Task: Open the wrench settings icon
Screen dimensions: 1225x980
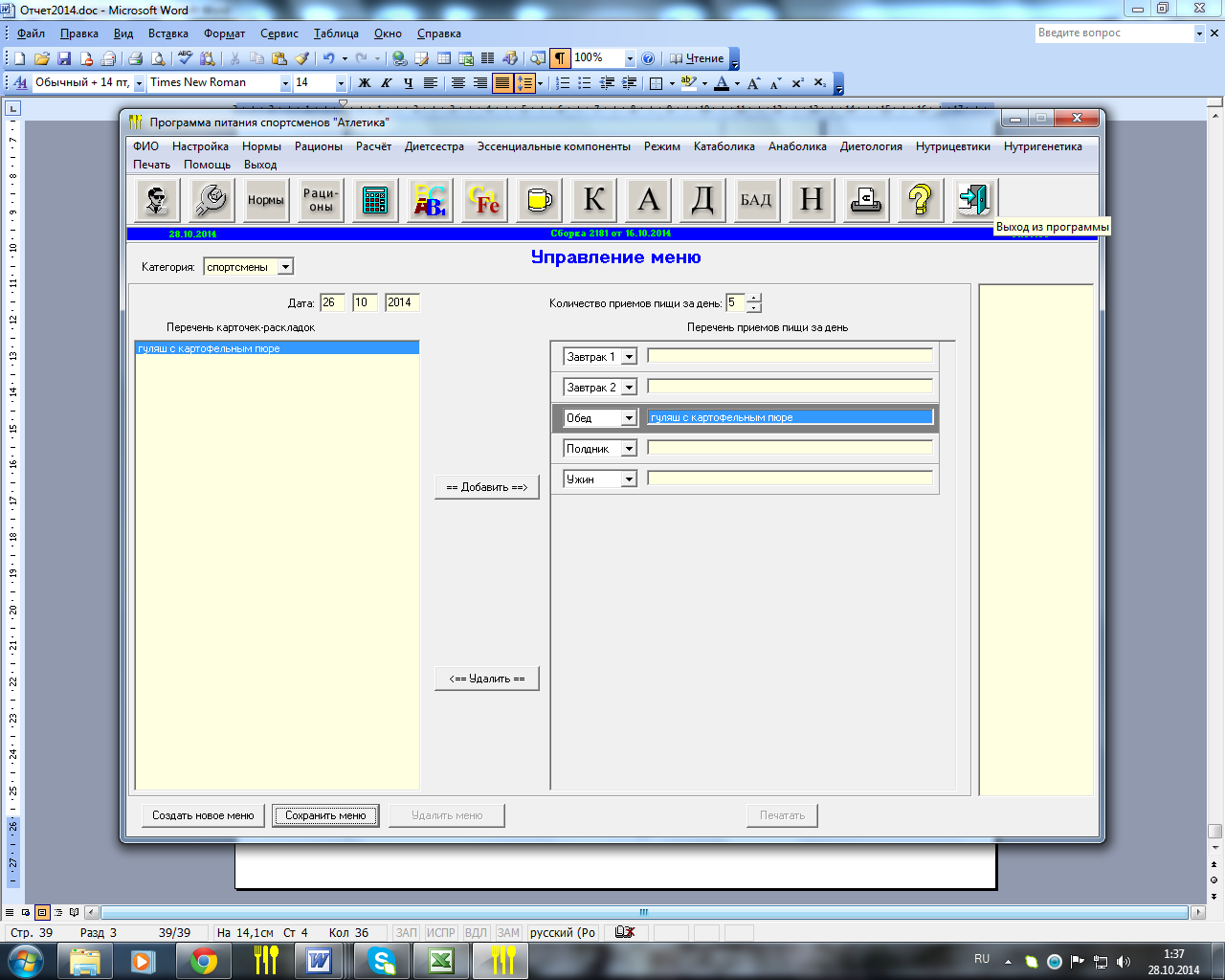Action: coord(211,200)
